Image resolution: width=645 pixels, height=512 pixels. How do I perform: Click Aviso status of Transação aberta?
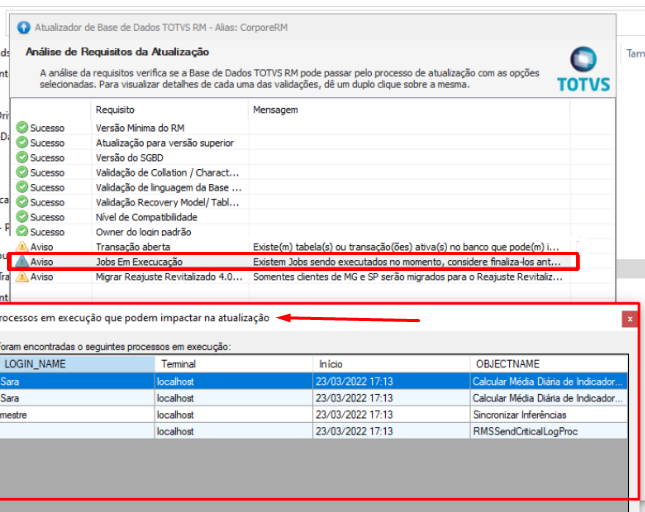click(x=42, y=247)
